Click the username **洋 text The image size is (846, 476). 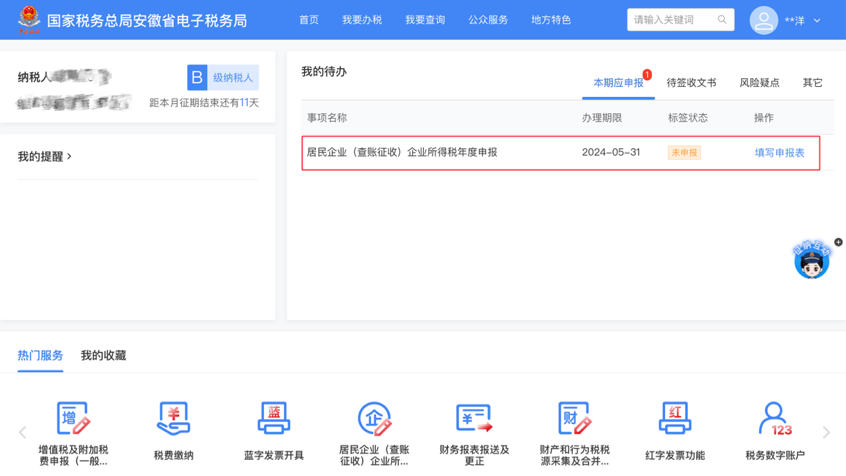click(794, 21)
